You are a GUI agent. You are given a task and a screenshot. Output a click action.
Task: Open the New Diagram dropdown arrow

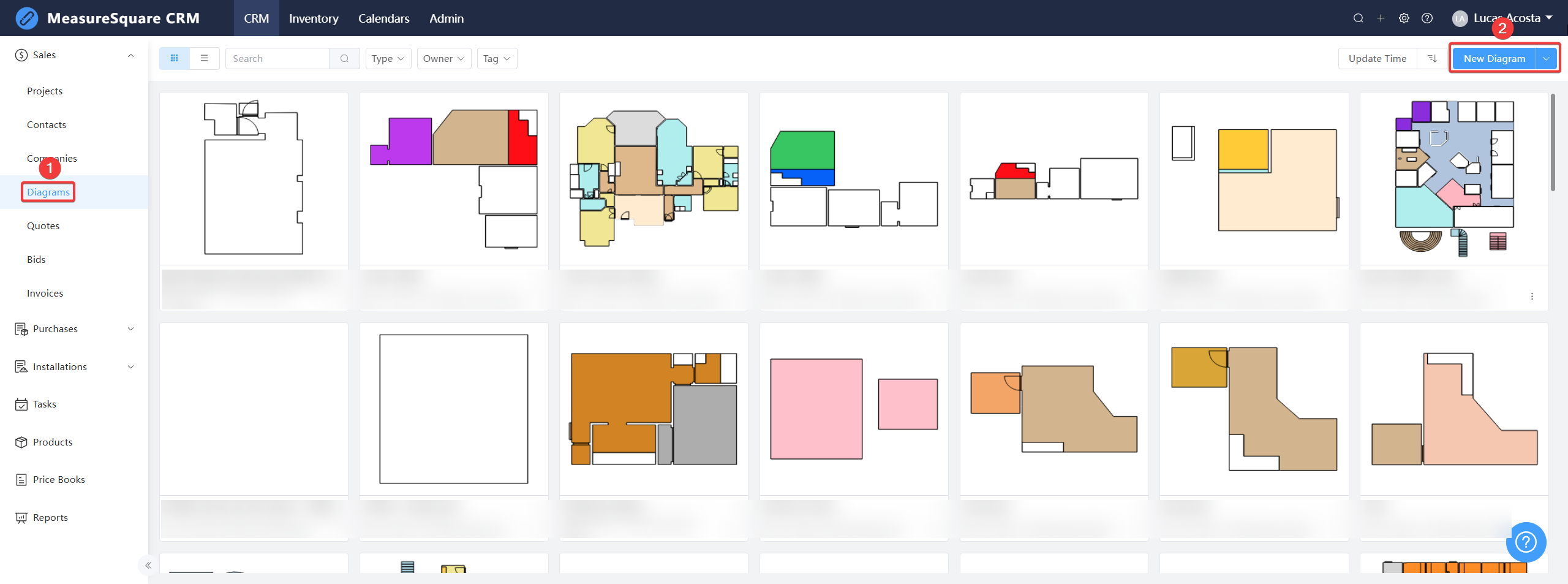coord(1547,58)
